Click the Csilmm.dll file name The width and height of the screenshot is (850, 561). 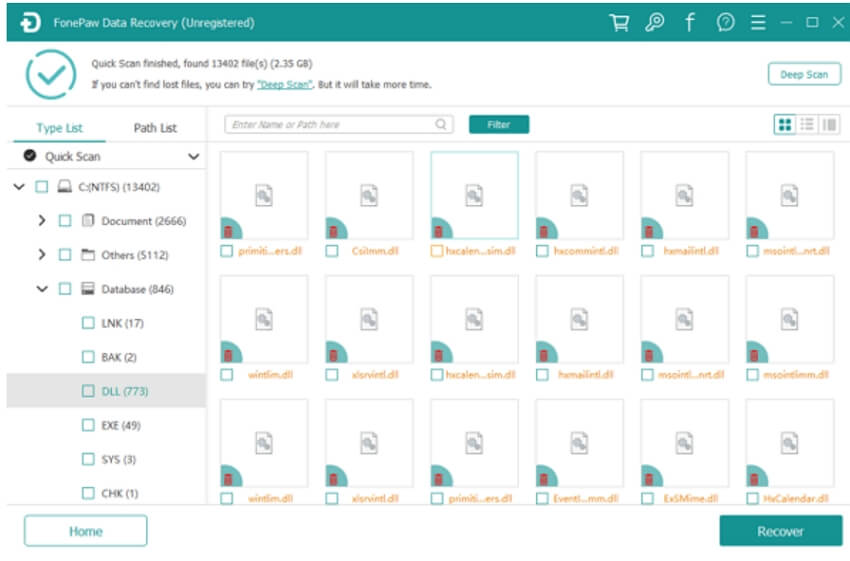(x=375, y=251)
